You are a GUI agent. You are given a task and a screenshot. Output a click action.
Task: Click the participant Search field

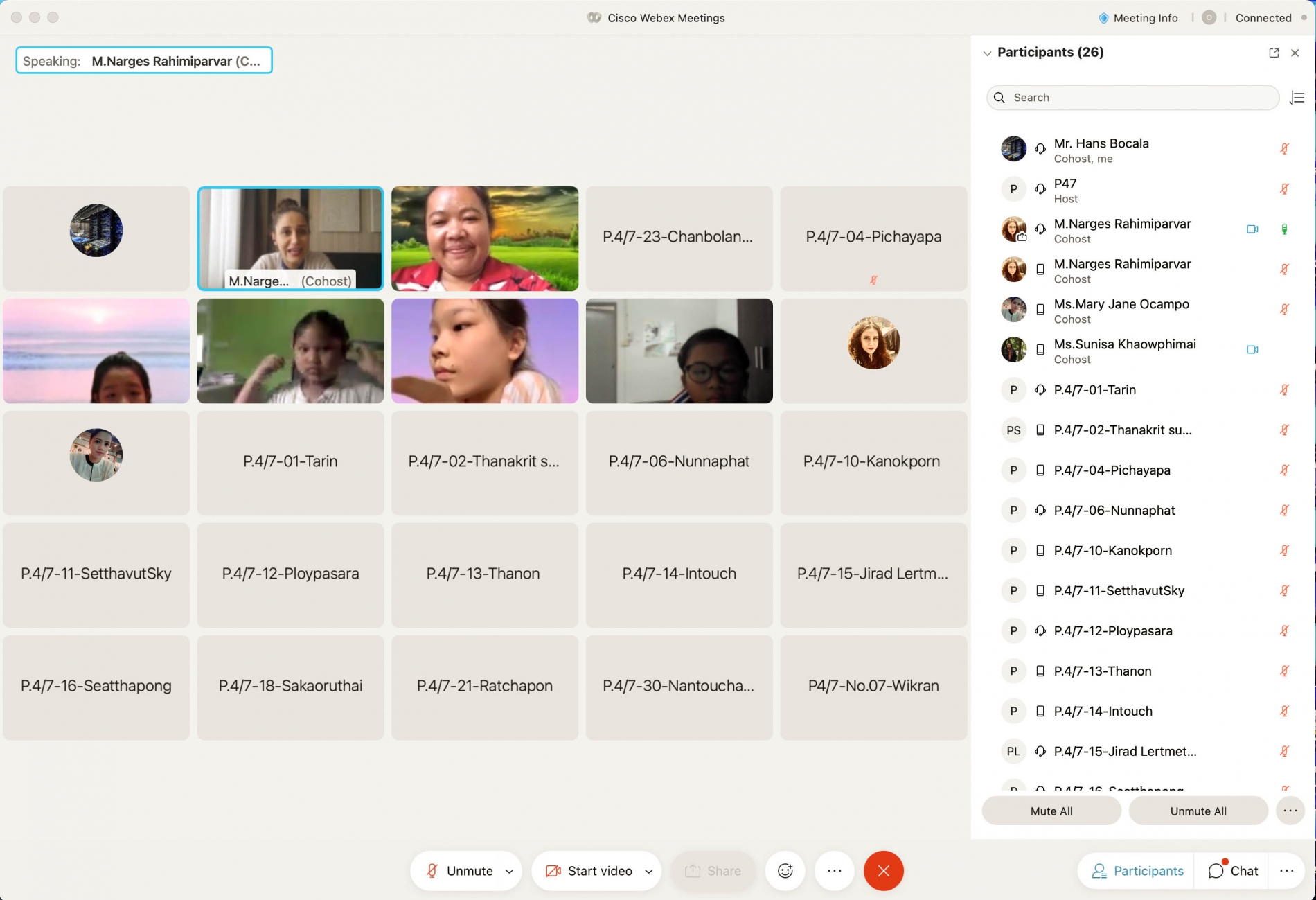(1132, 98)
